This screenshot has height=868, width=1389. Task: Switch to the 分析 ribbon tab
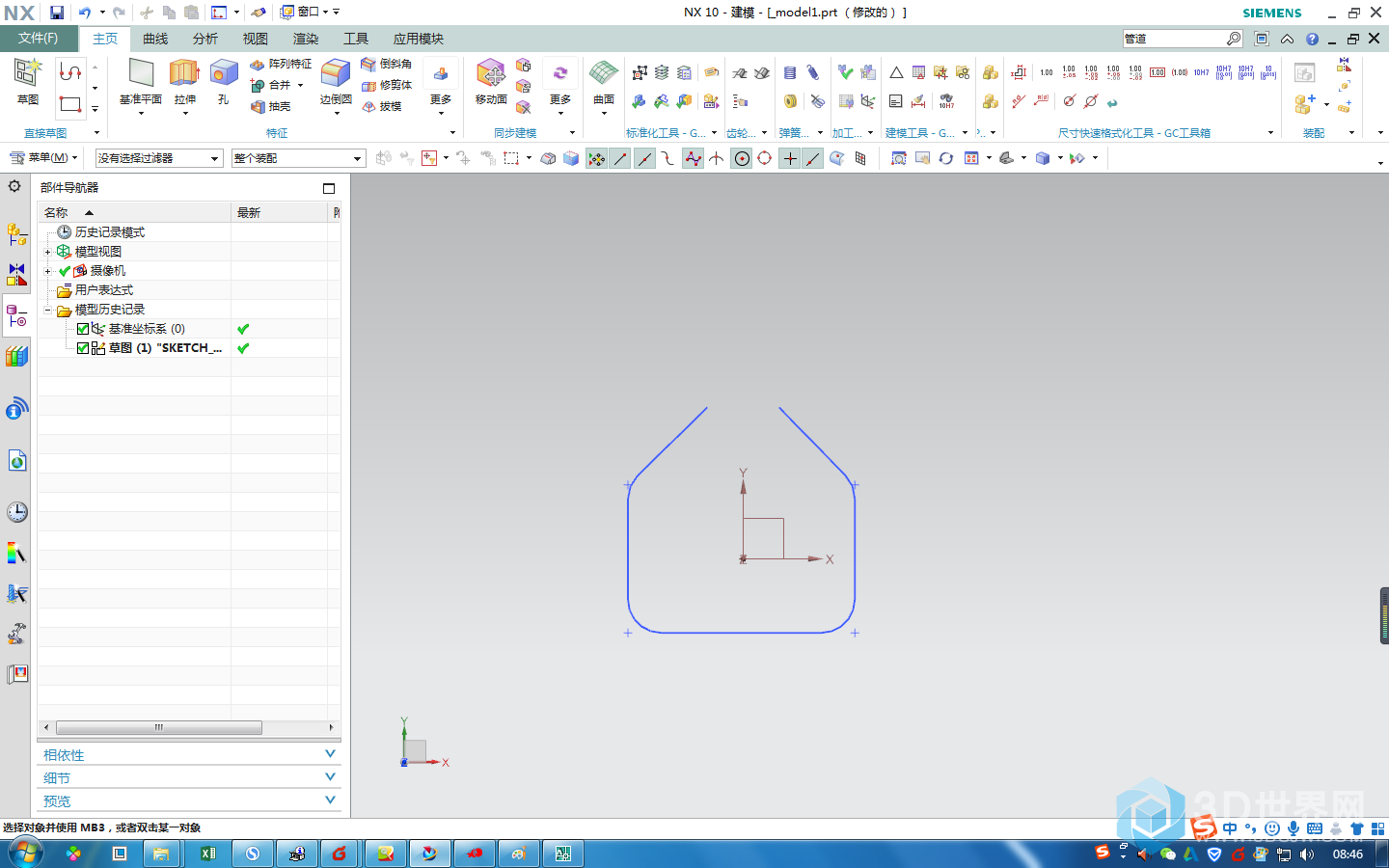[205, 39]
